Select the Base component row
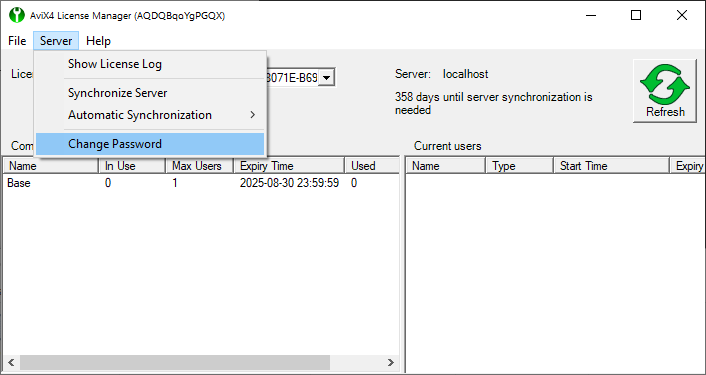Image resolution: width=706 pixels, height=375 pixels. [201, 183]
